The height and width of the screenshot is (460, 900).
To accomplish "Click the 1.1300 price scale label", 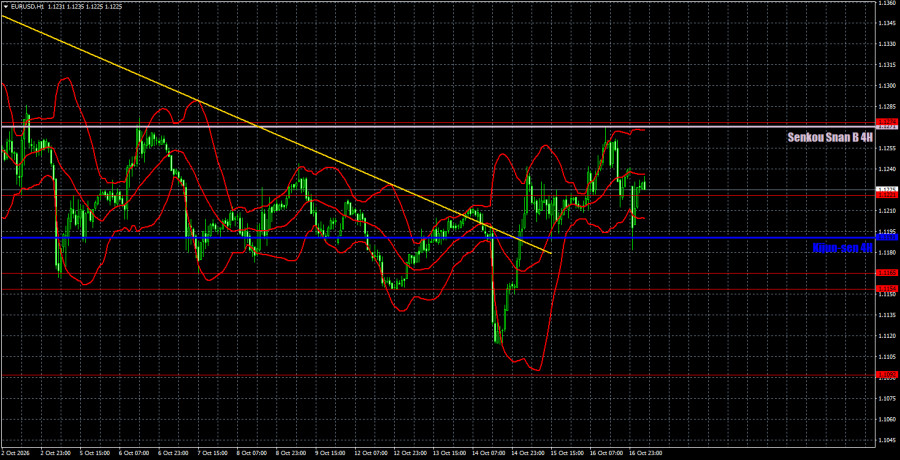I will point(886,86).
